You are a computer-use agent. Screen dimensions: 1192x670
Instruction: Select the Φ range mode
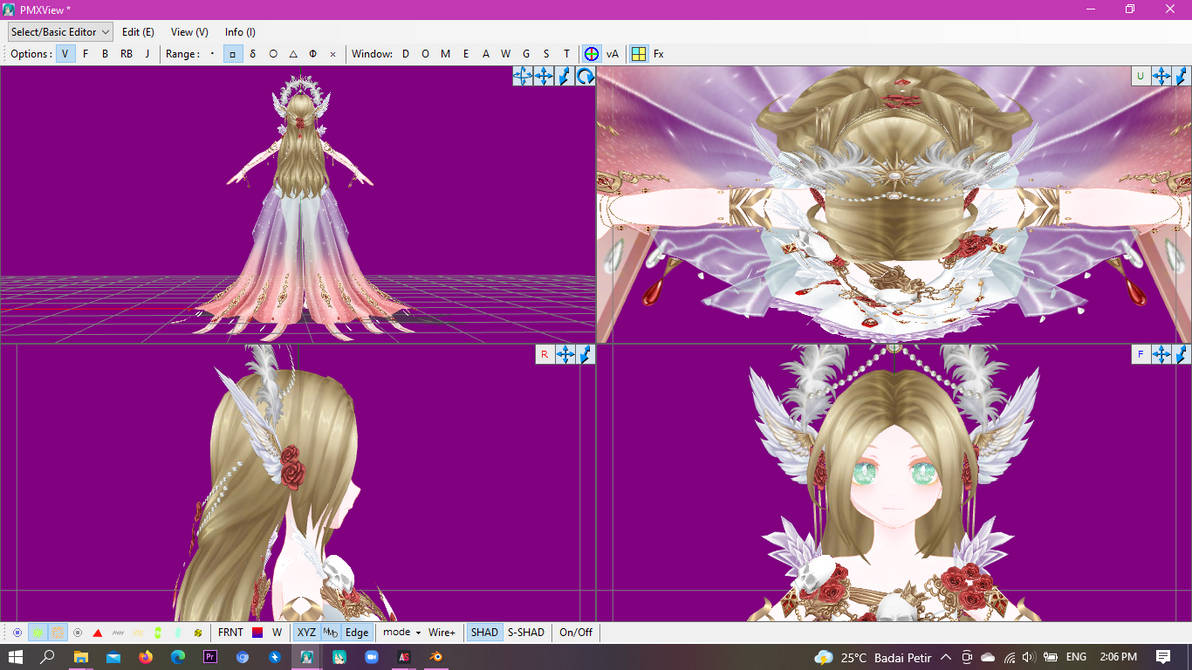coord(312,54)
